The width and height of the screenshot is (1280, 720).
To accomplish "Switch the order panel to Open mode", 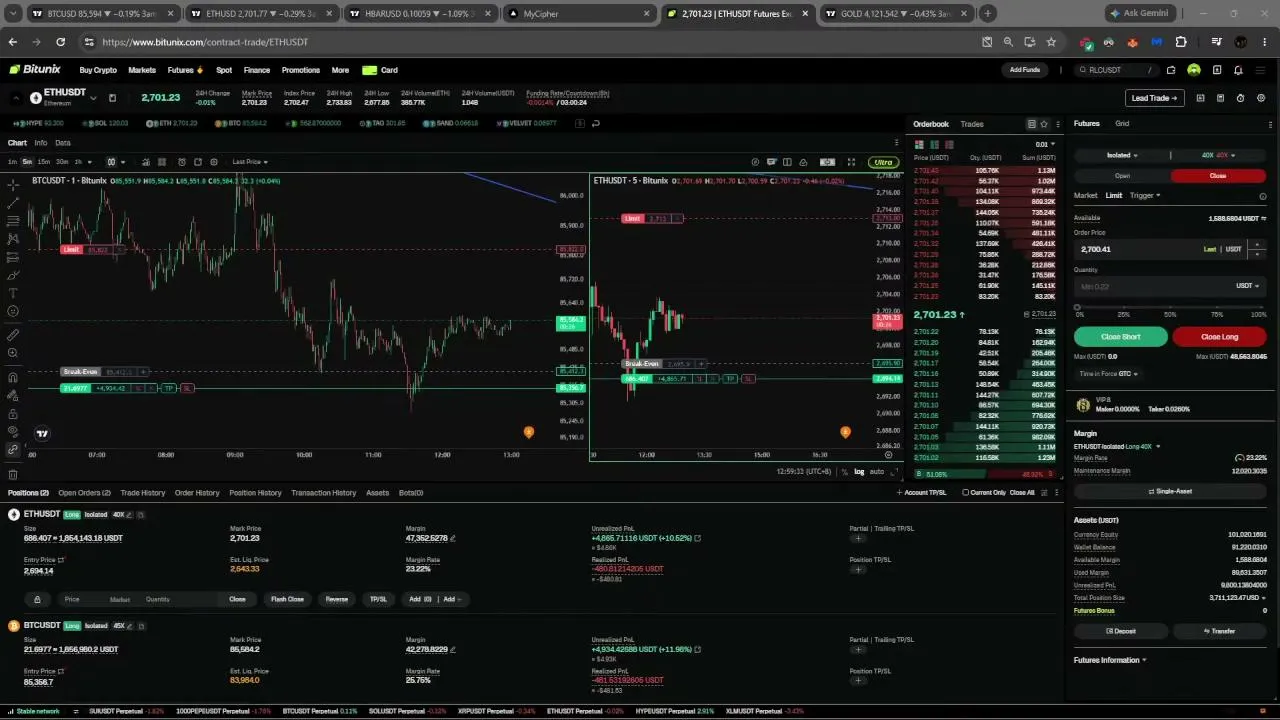I will pyautogui.click(x=1122, y=176).
